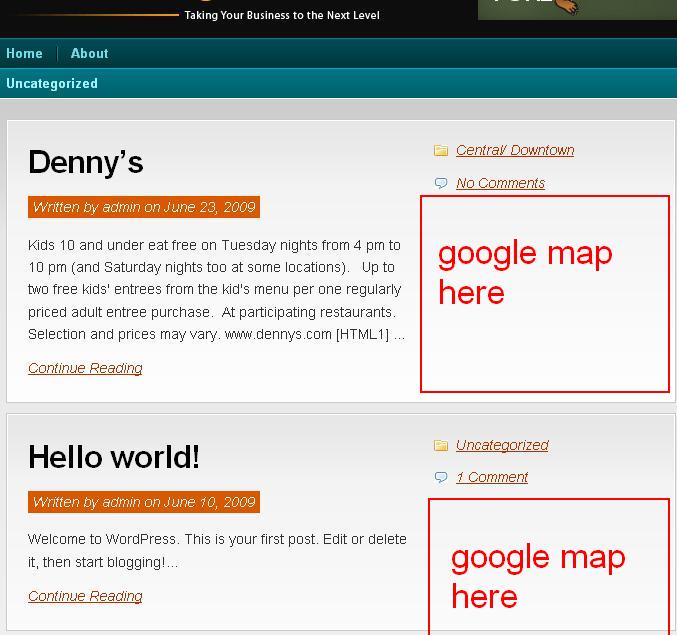
Task: Open the 1 Comment link for Hello world!
Action: click(x=492, y=477)
